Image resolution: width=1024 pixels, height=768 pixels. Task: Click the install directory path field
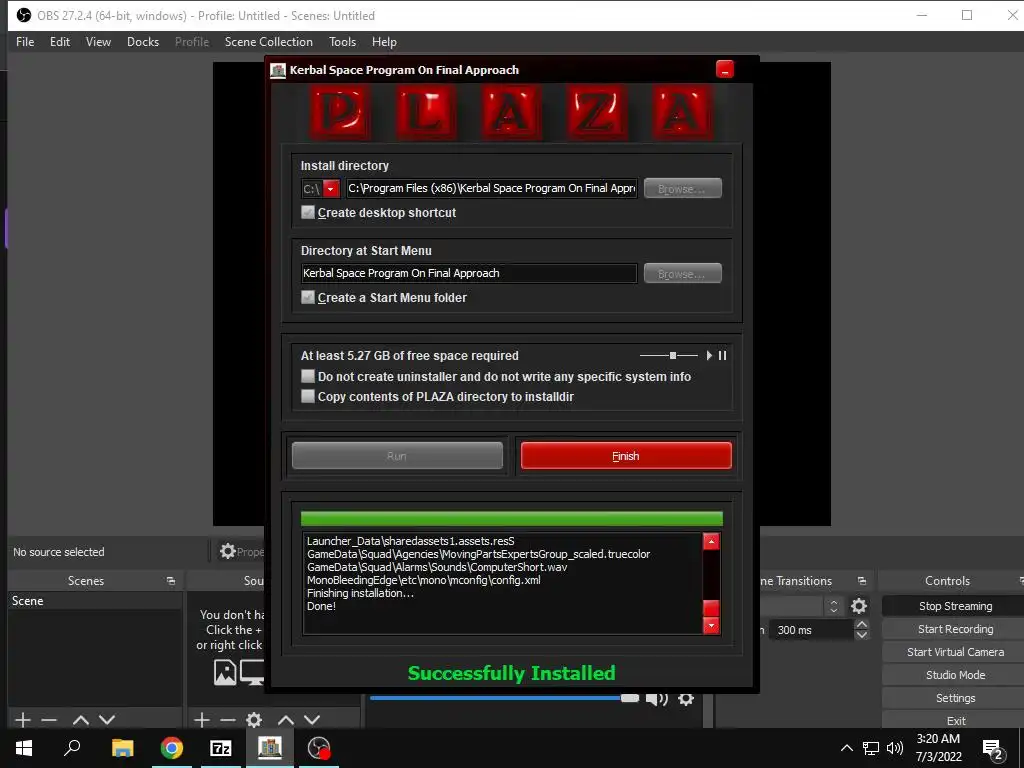tap(492, 188)
